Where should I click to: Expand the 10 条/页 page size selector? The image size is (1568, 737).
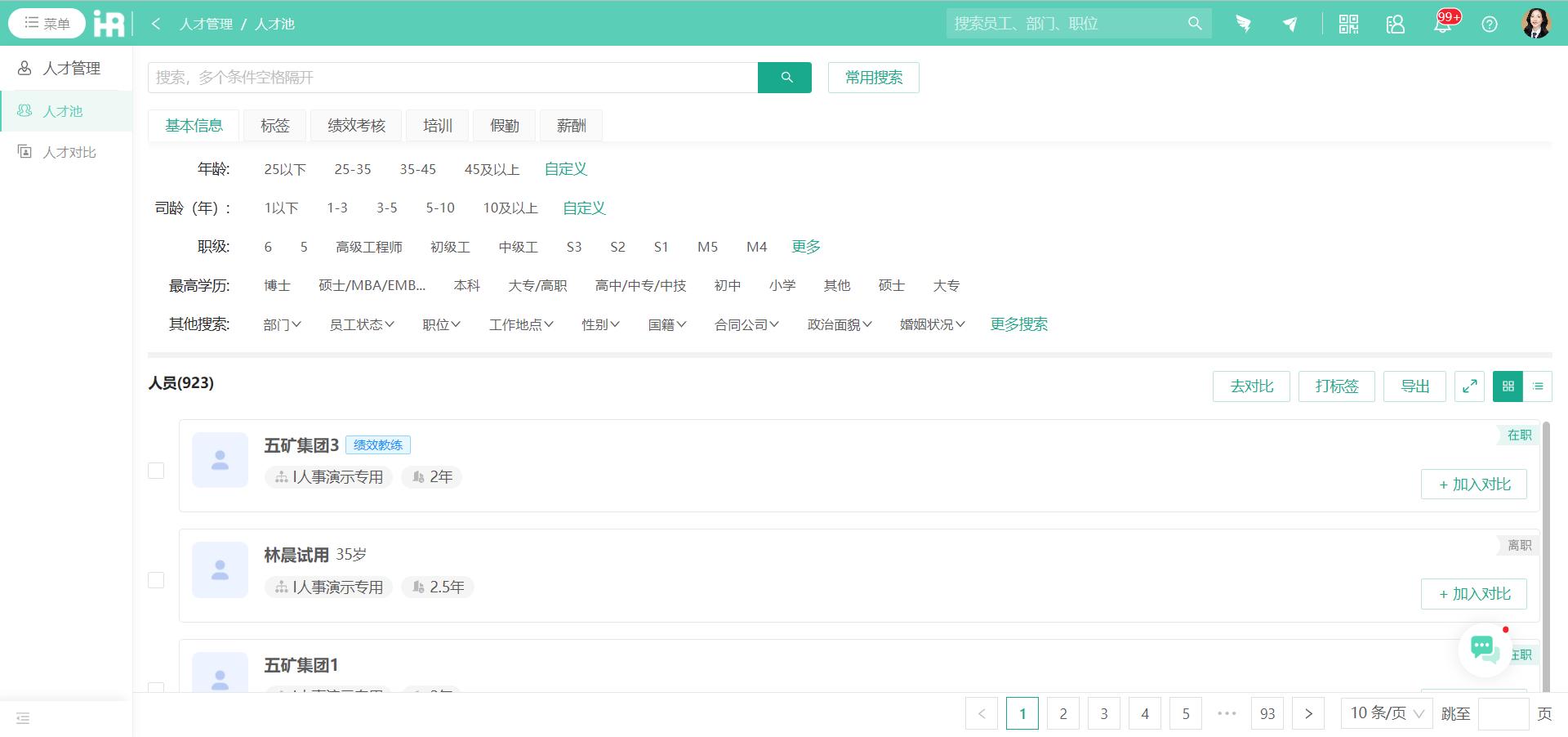(x=1385, y=712)
